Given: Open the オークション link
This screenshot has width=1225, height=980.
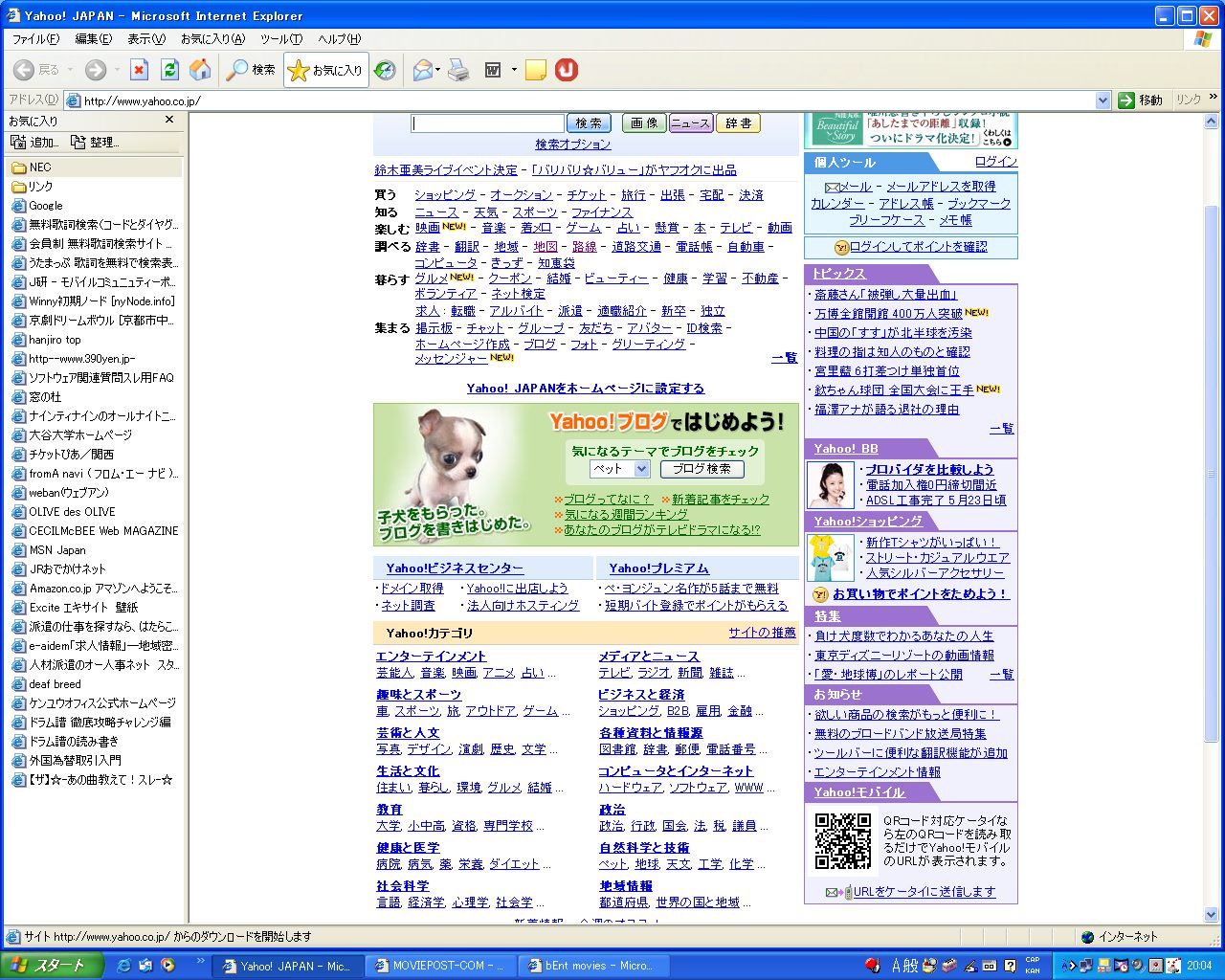Looking at the screenshot, I should [522, 194].
